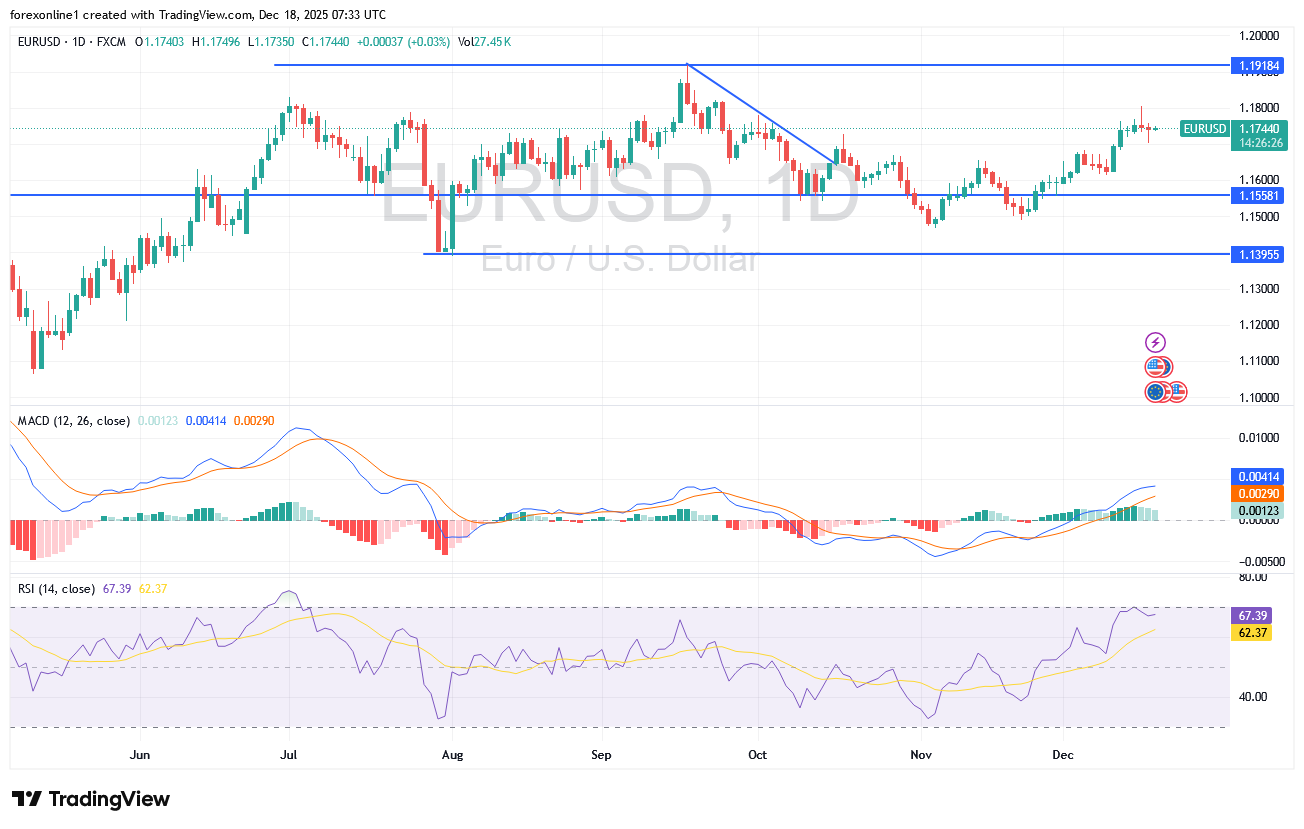This screenshot has width=1304, height=829.
Task: Open the US flag economic event marker
Action: click(1157, 366)
